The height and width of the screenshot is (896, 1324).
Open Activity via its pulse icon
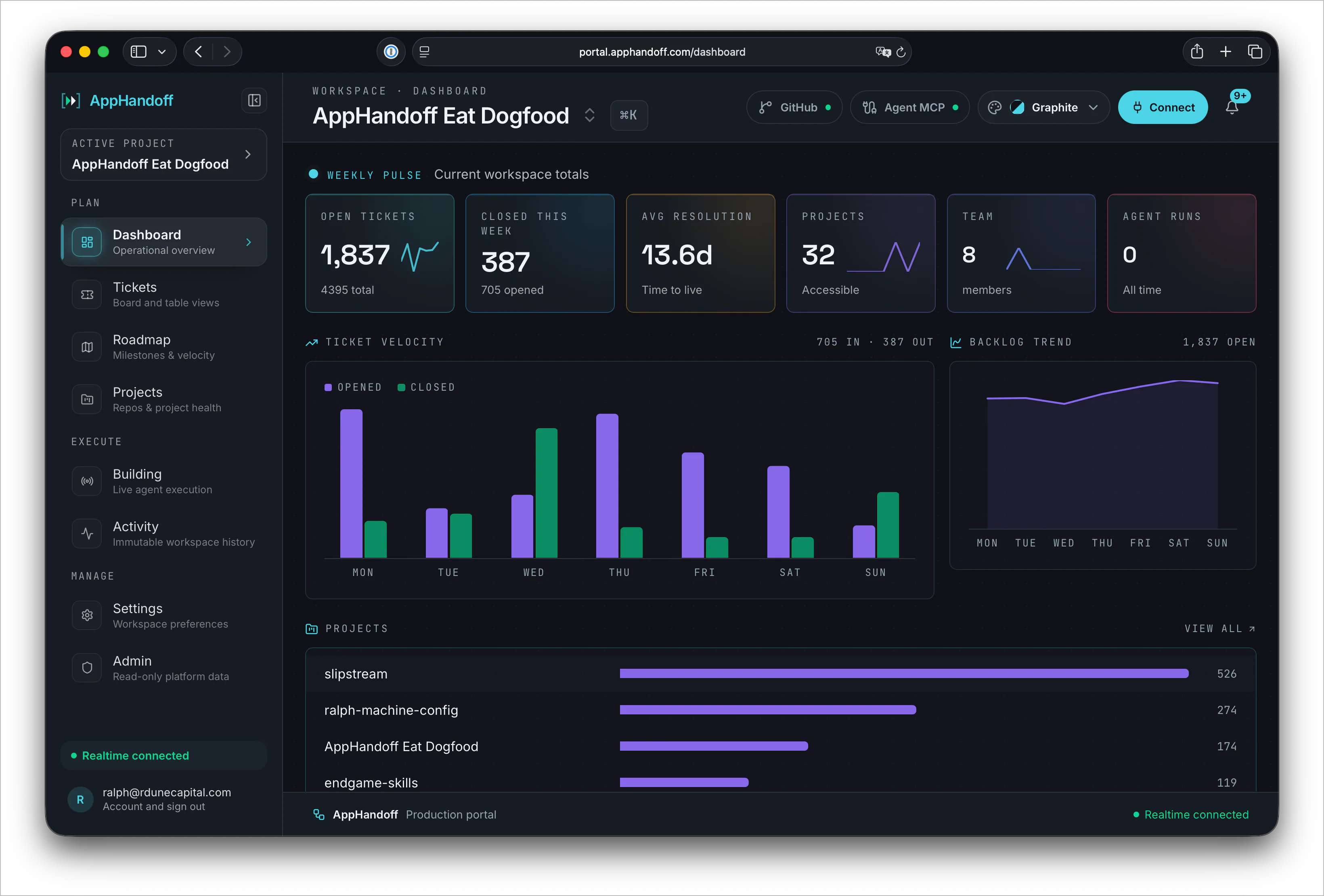point(87,534)
